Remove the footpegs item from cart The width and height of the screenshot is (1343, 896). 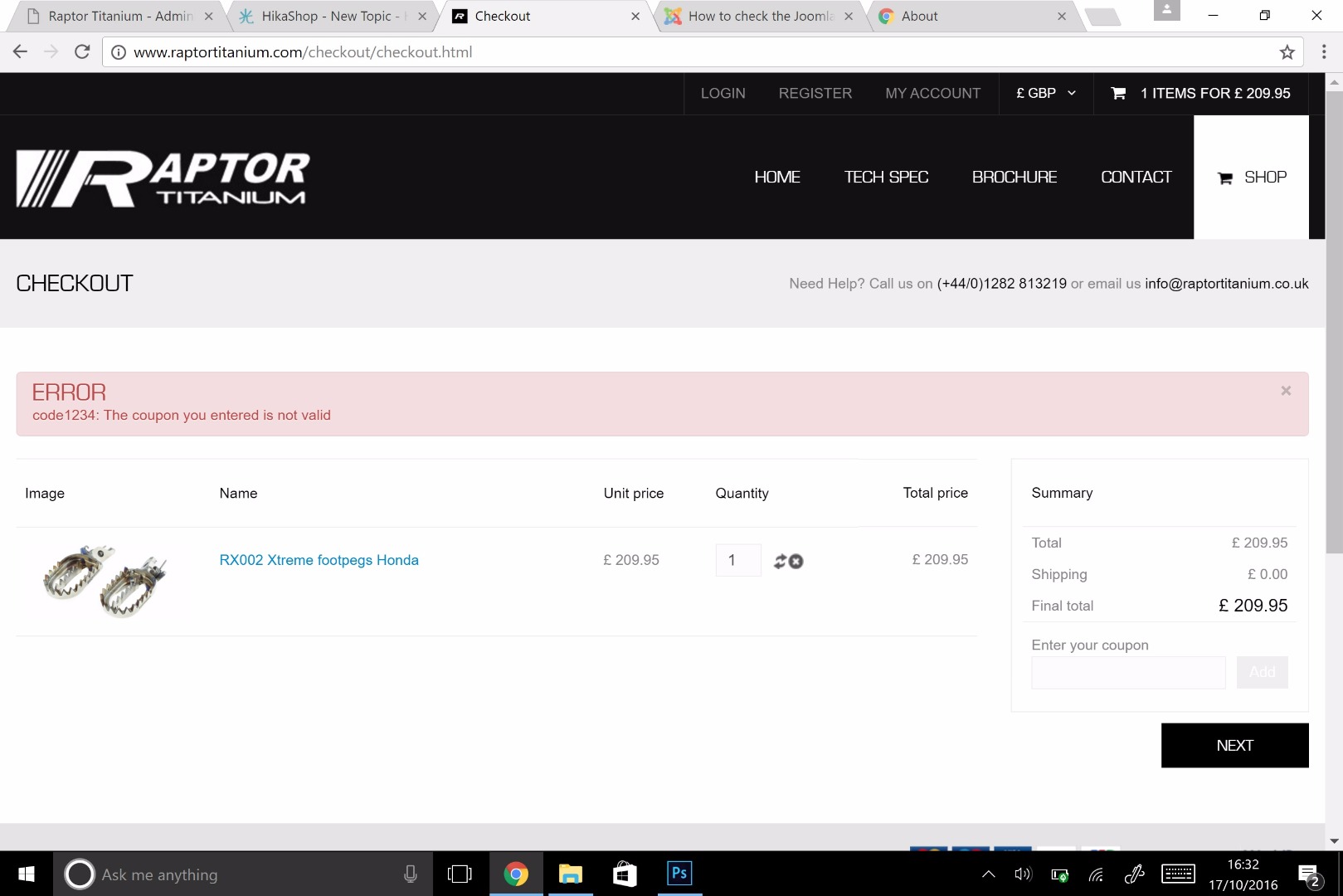tap(796, 562)
